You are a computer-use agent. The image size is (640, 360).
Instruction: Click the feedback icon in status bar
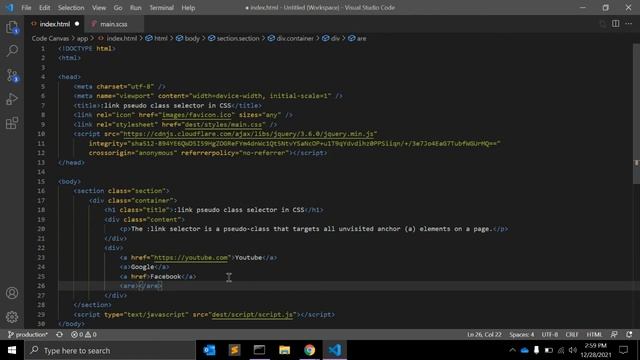click(614, 334)
